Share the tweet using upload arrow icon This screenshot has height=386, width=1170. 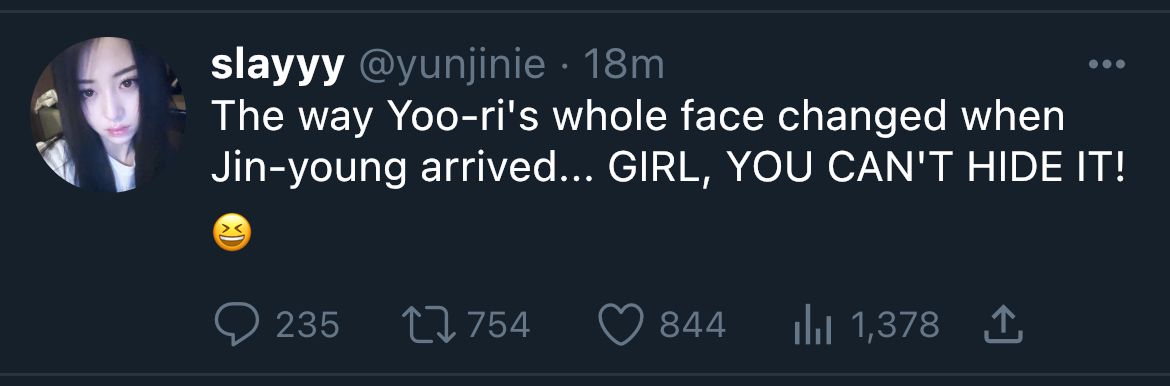pos(1001,326)
